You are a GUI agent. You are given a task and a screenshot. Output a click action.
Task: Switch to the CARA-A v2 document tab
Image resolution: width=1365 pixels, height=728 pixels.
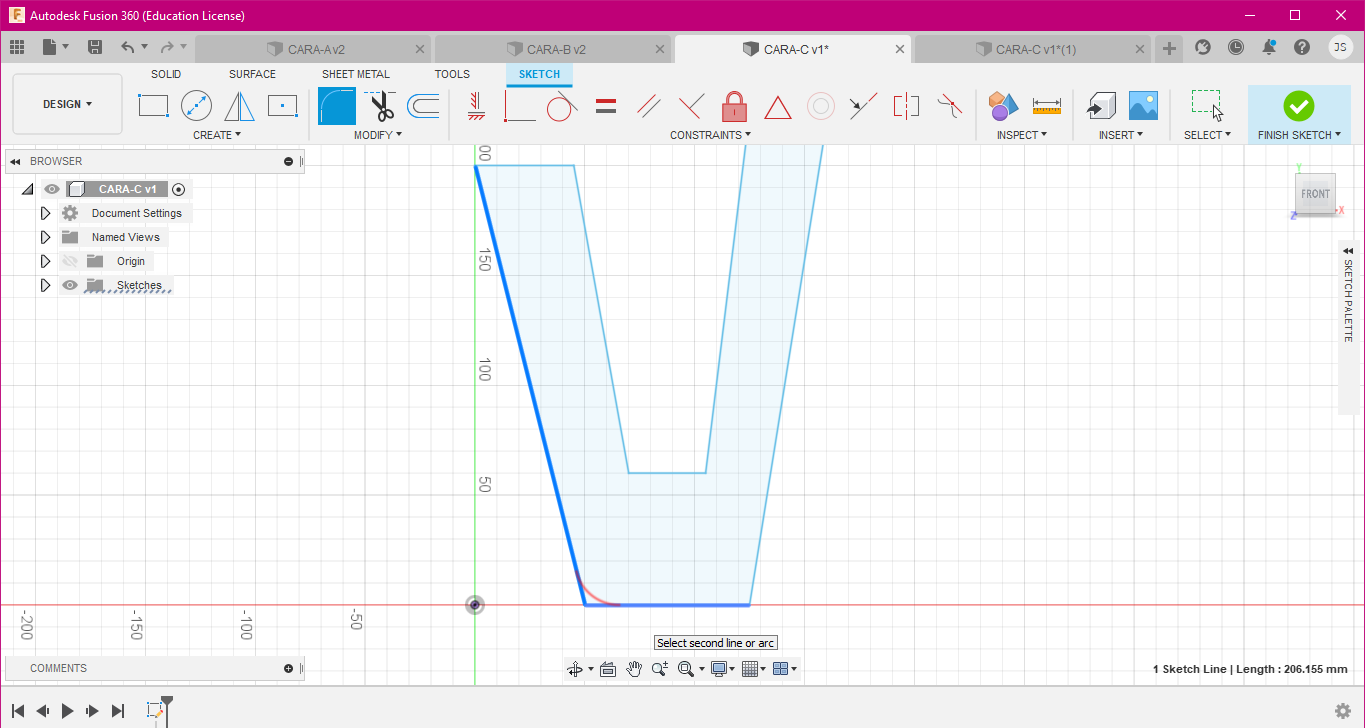pos(313,49)
